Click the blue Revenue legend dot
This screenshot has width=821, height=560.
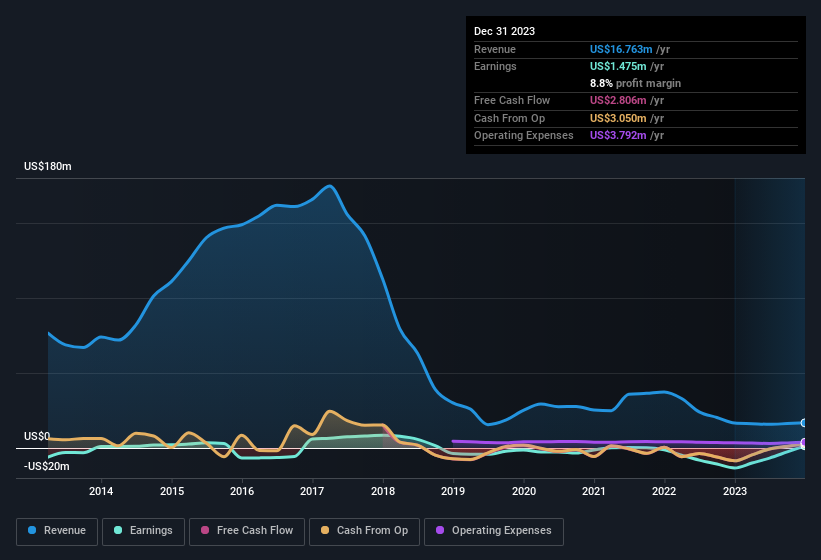[32, 530]
